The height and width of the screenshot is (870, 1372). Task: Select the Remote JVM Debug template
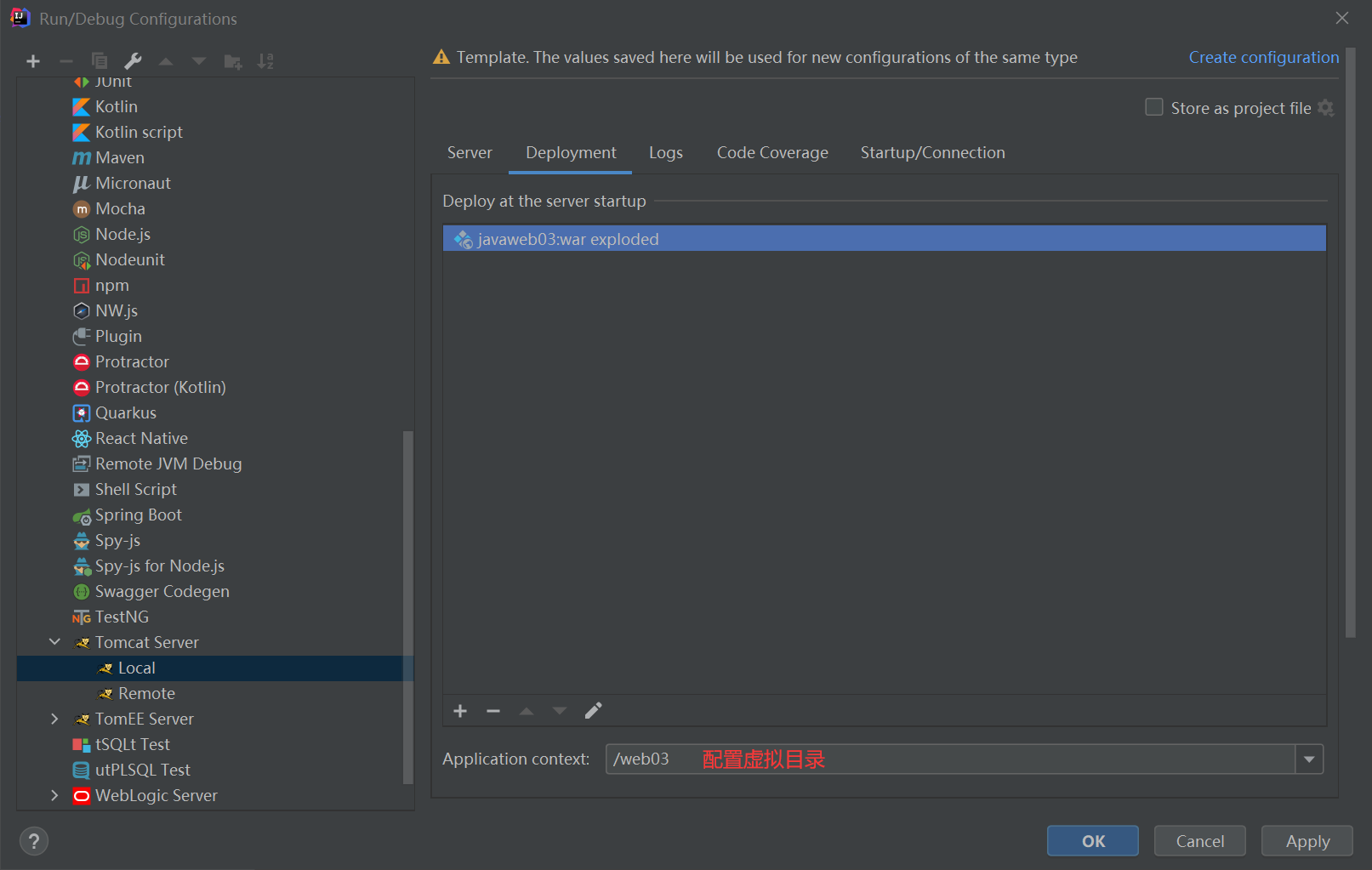tap(215, 463)
